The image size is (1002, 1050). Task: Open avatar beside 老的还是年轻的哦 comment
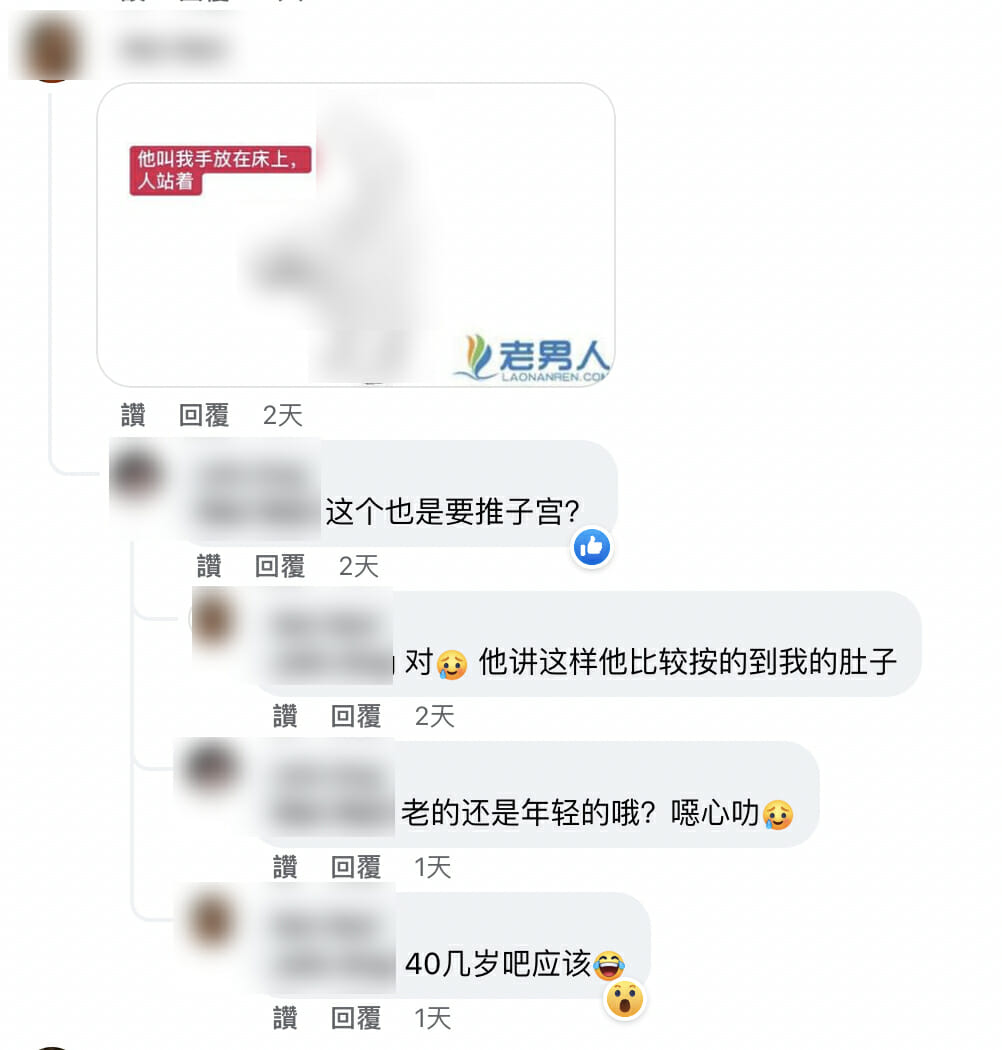click(x=212, y=768)
